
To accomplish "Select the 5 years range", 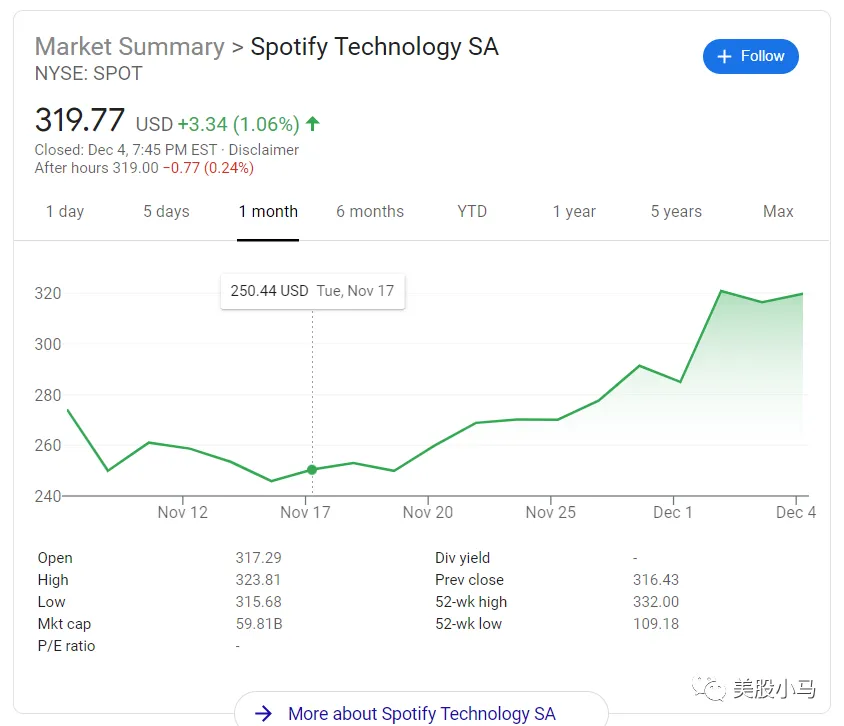I will coord(676,212).
